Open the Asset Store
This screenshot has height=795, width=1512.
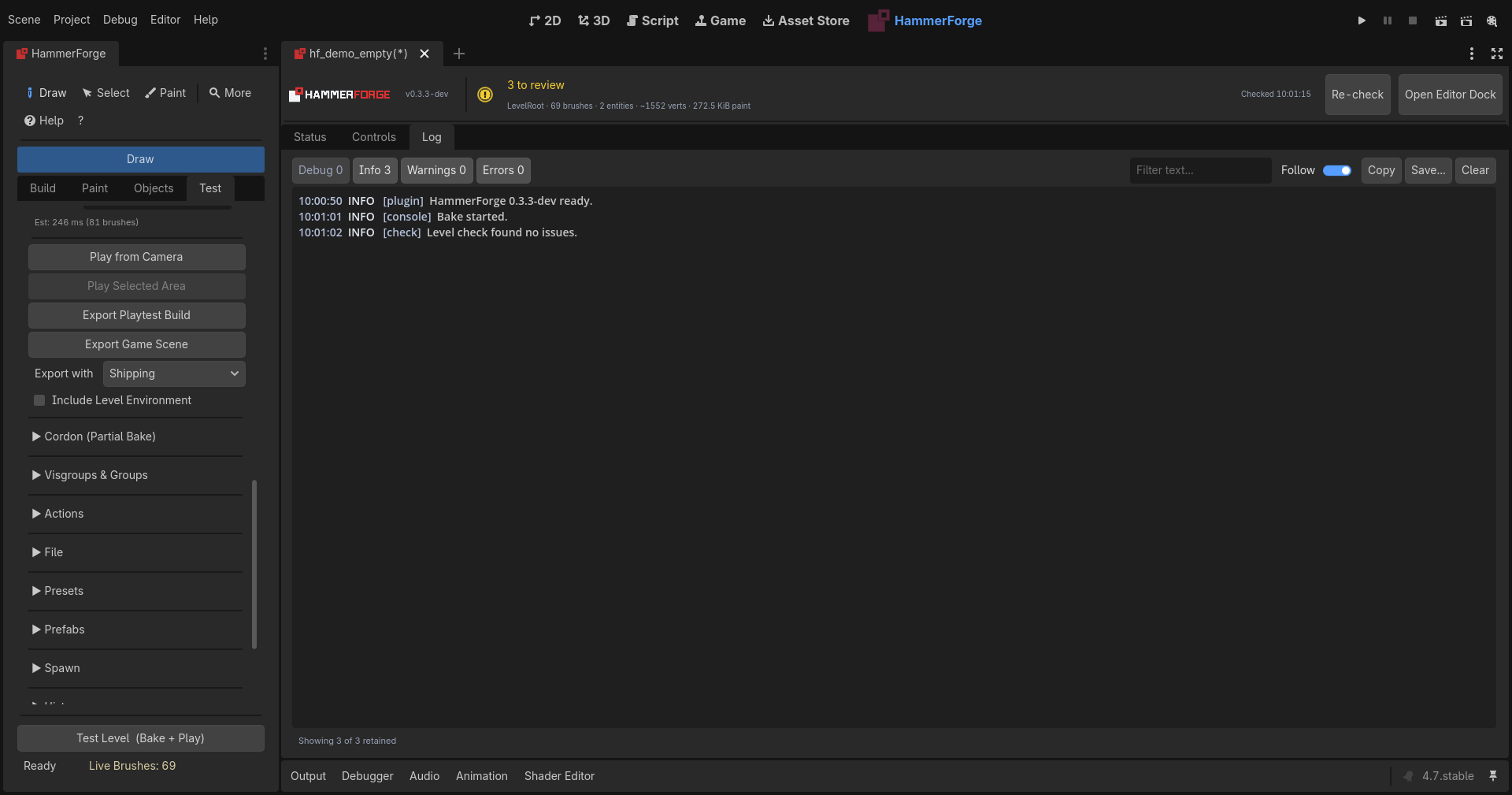(x=806, y=20)
